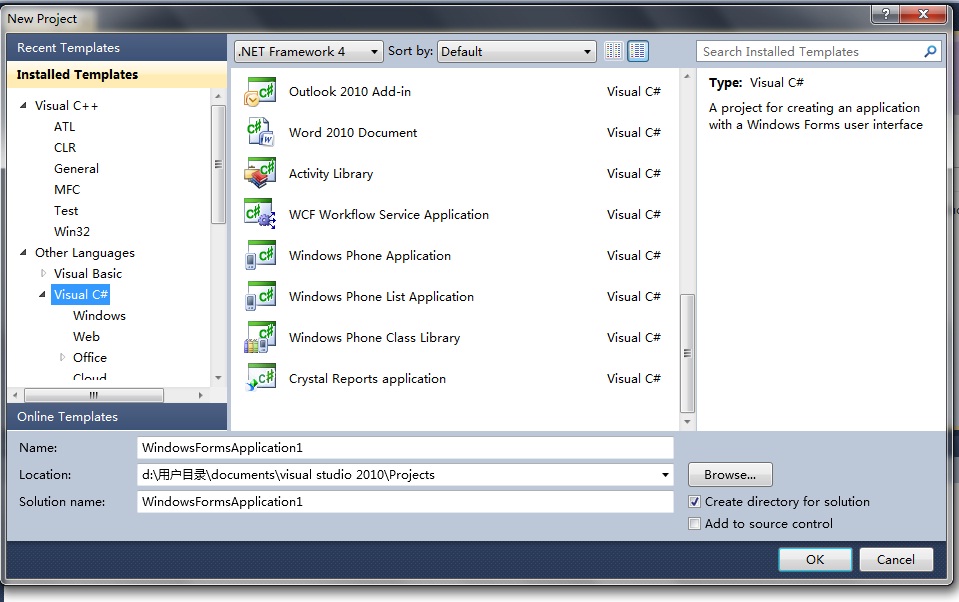Click the Browse... button
This screenshot has width=959, height=602.
(x=730, y=475)
